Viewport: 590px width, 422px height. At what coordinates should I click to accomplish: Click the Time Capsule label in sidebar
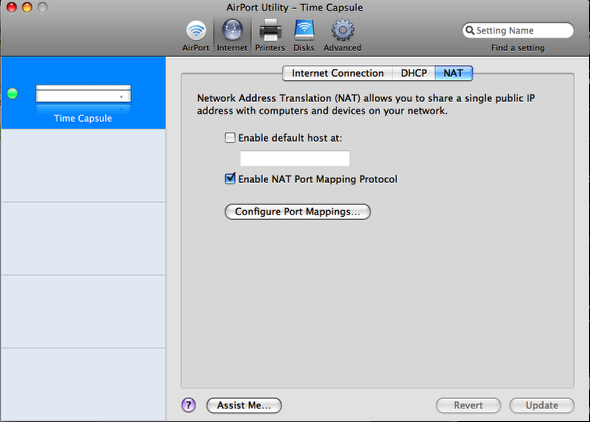[x=83, y=118]
